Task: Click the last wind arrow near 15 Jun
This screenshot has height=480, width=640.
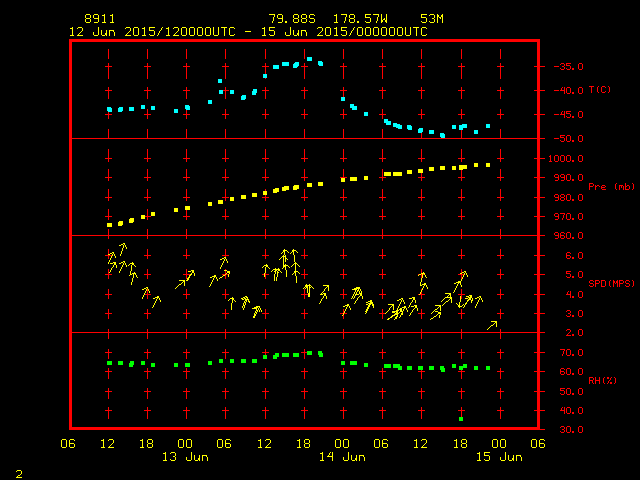Action: pyautogui.click(x=492, y=324)
